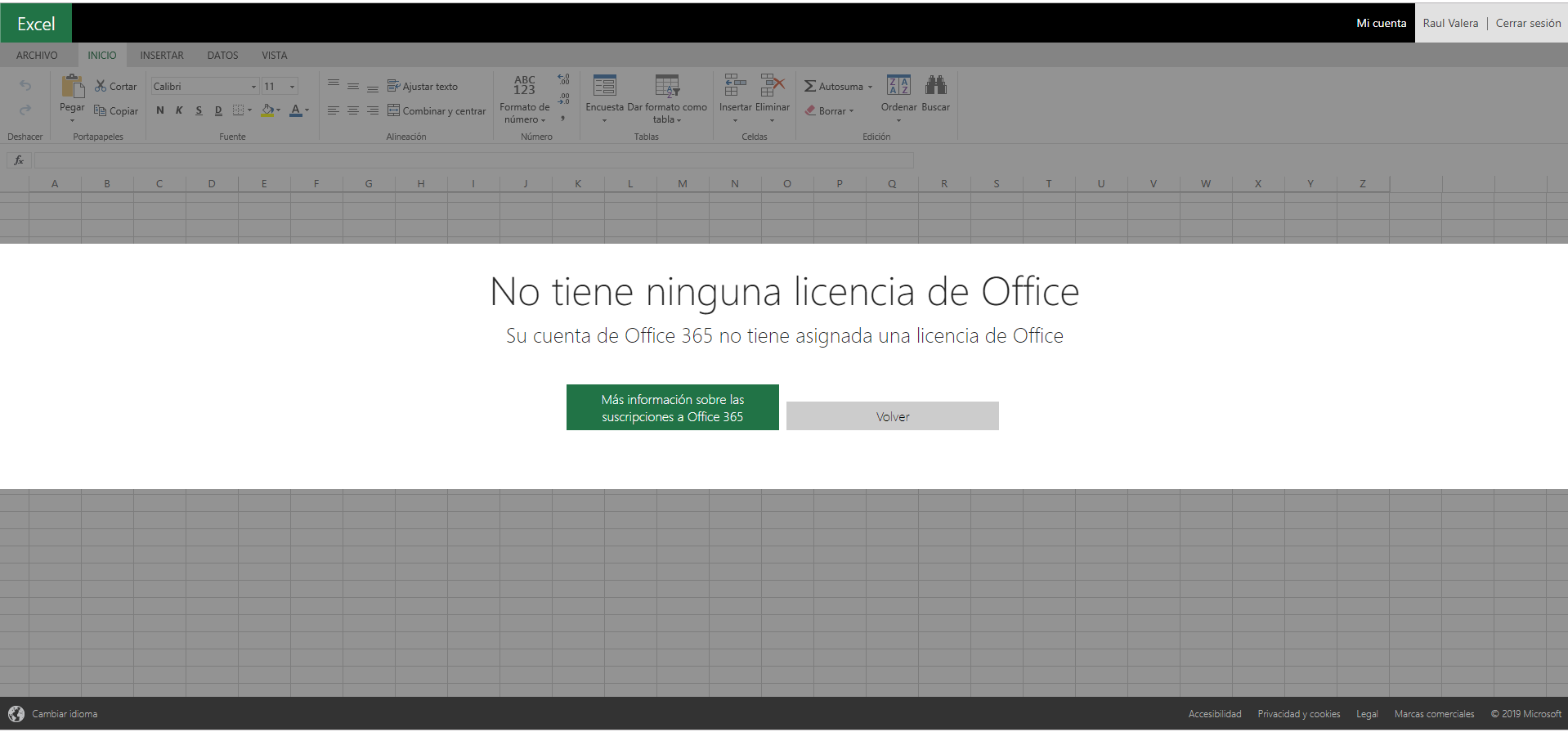The height and width of the screenshot is (732, 1568).
Task: Click Raul Valera user name
Action: [1450, 23]
